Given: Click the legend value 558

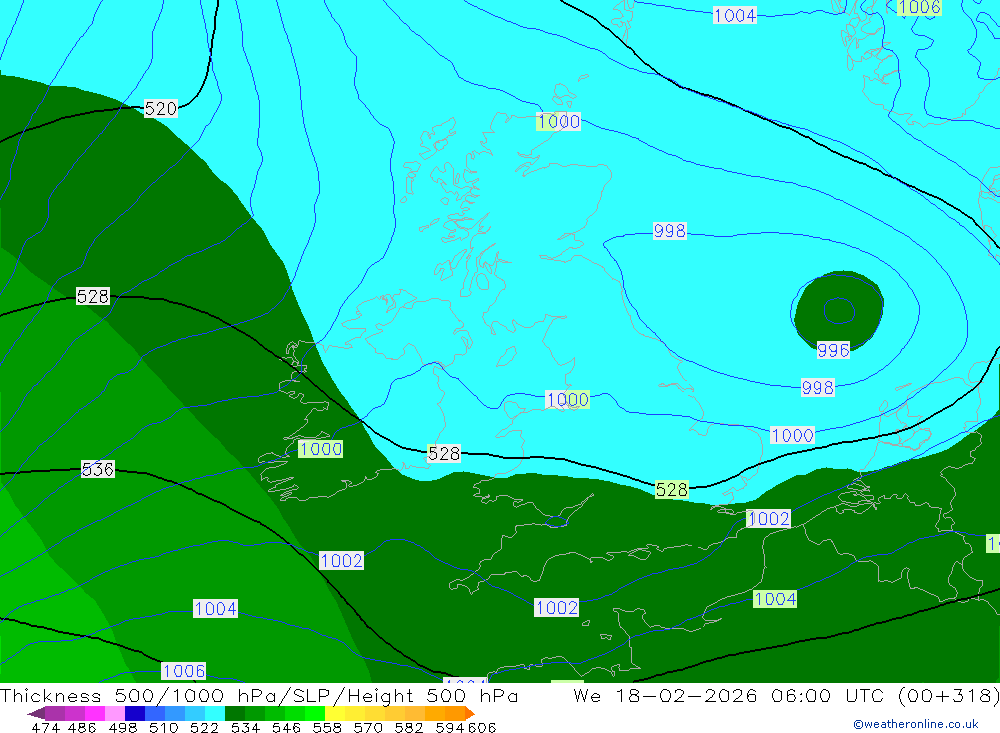Looking at the screenshot, I should tap(327, 727).
